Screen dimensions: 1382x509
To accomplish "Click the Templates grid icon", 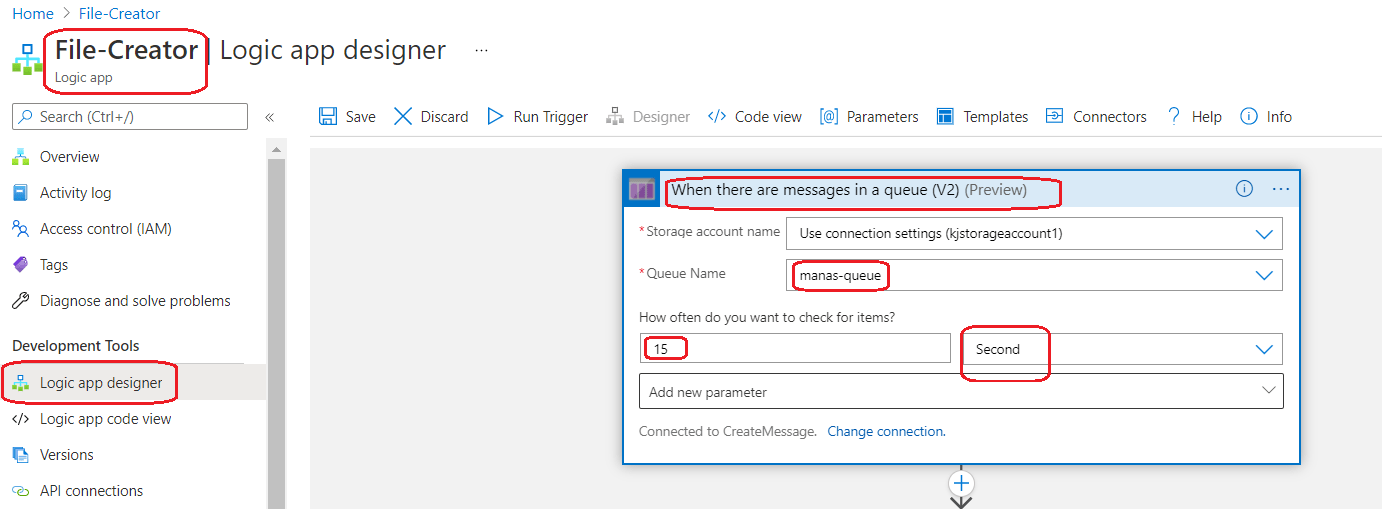I will tap(945, 117).
